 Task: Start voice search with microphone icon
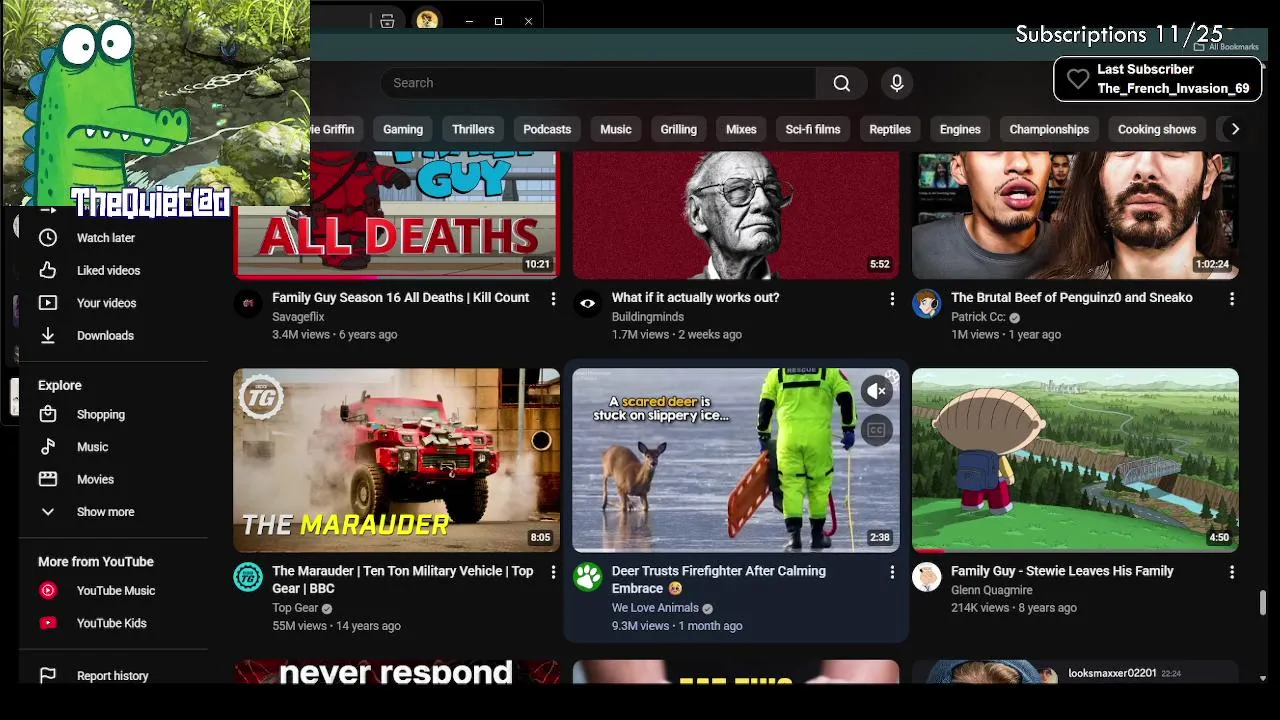897,83
